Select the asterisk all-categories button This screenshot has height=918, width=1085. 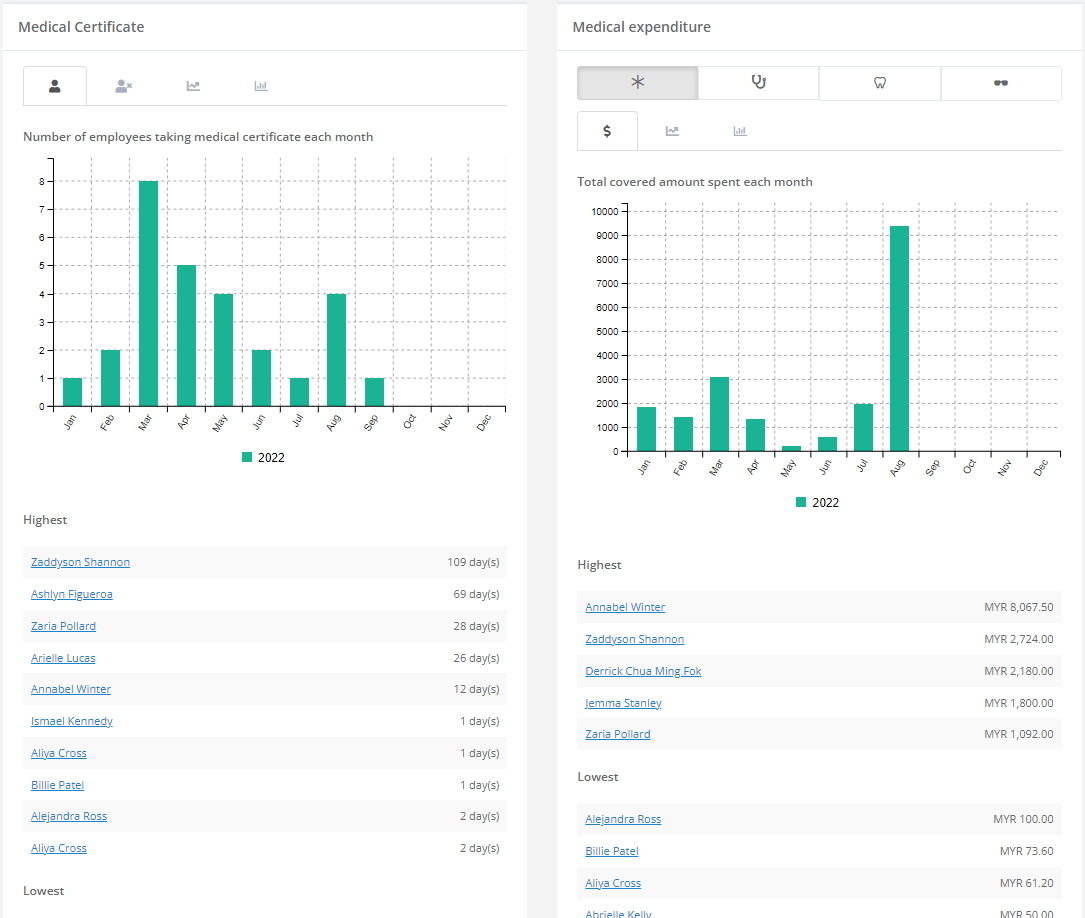(x=637, y=83)
